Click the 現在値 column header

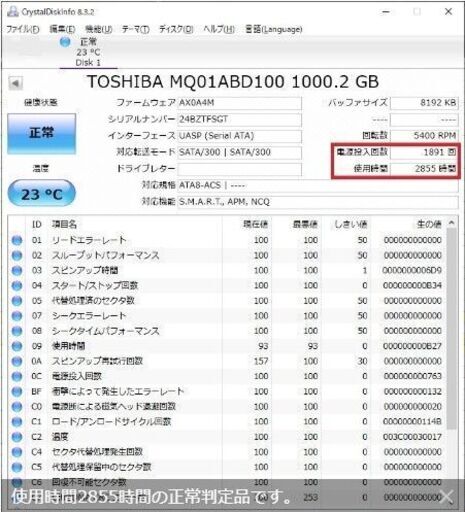tap(255, 224)
